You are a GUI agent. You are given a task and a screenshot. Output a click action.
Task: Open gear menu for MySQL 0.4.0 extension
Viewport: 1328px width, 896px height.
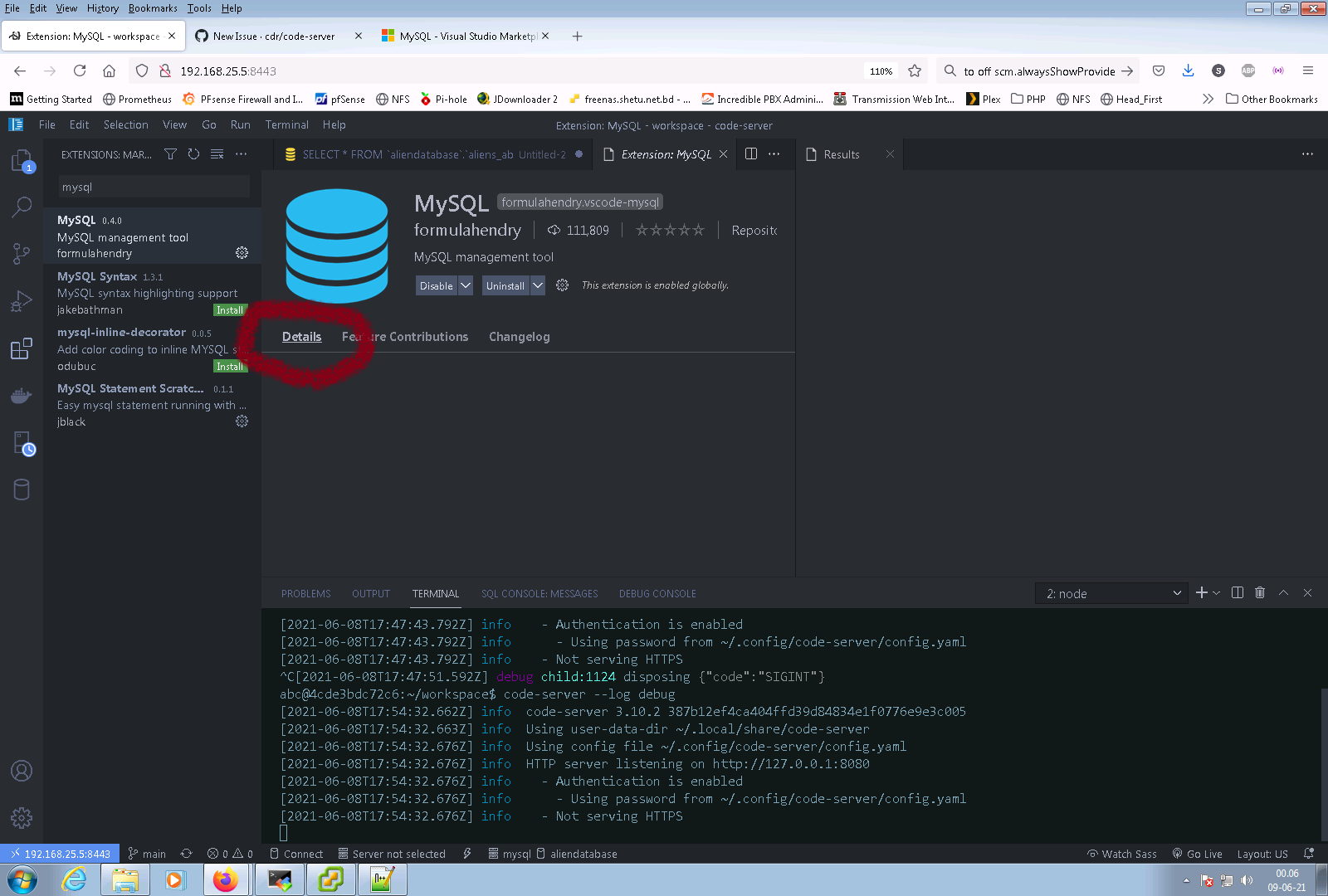[242, 252]
